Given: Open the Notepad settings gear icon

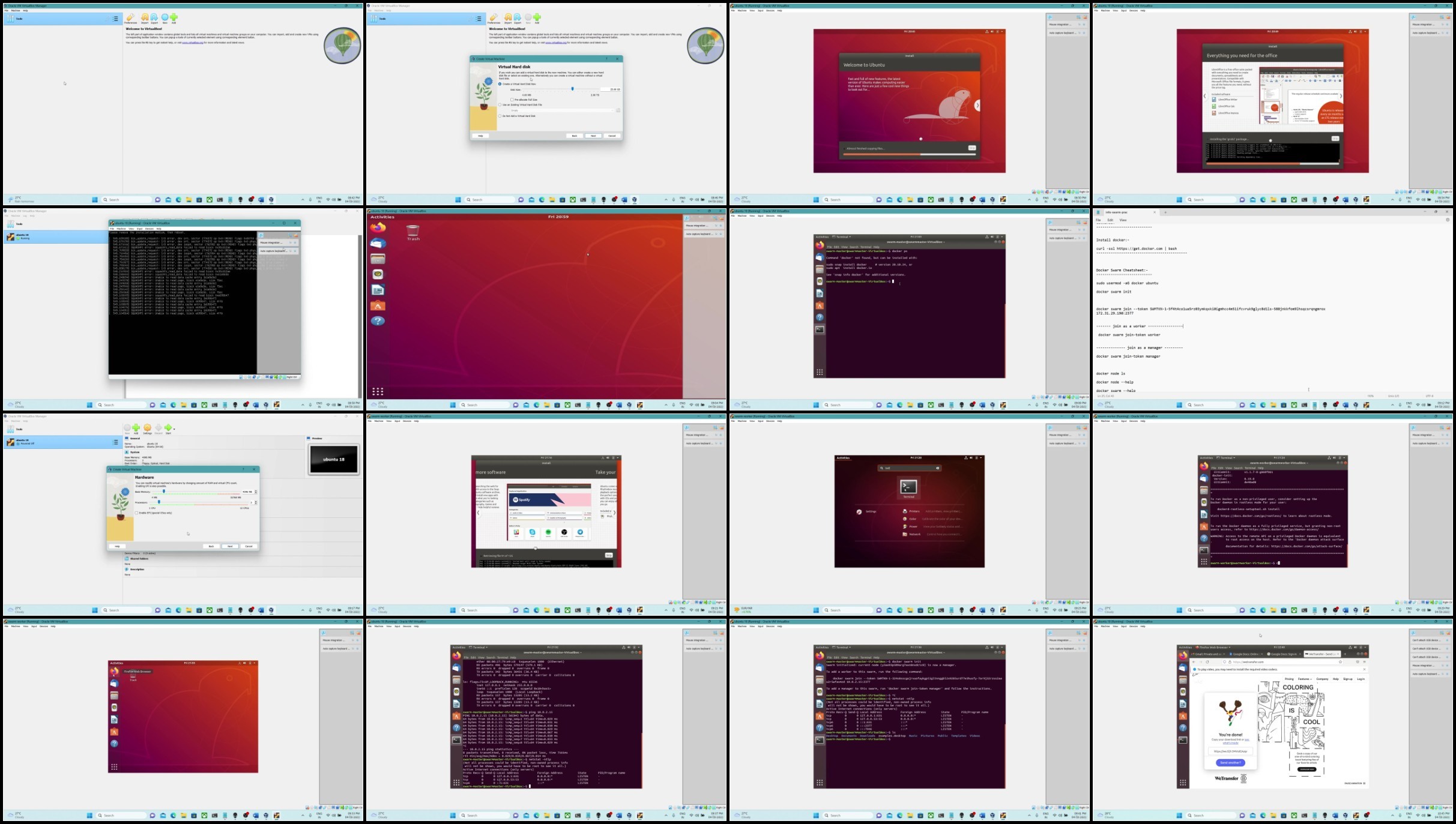Looking at the screenshot, I should pyautogui.click(x=1447, y=220).
